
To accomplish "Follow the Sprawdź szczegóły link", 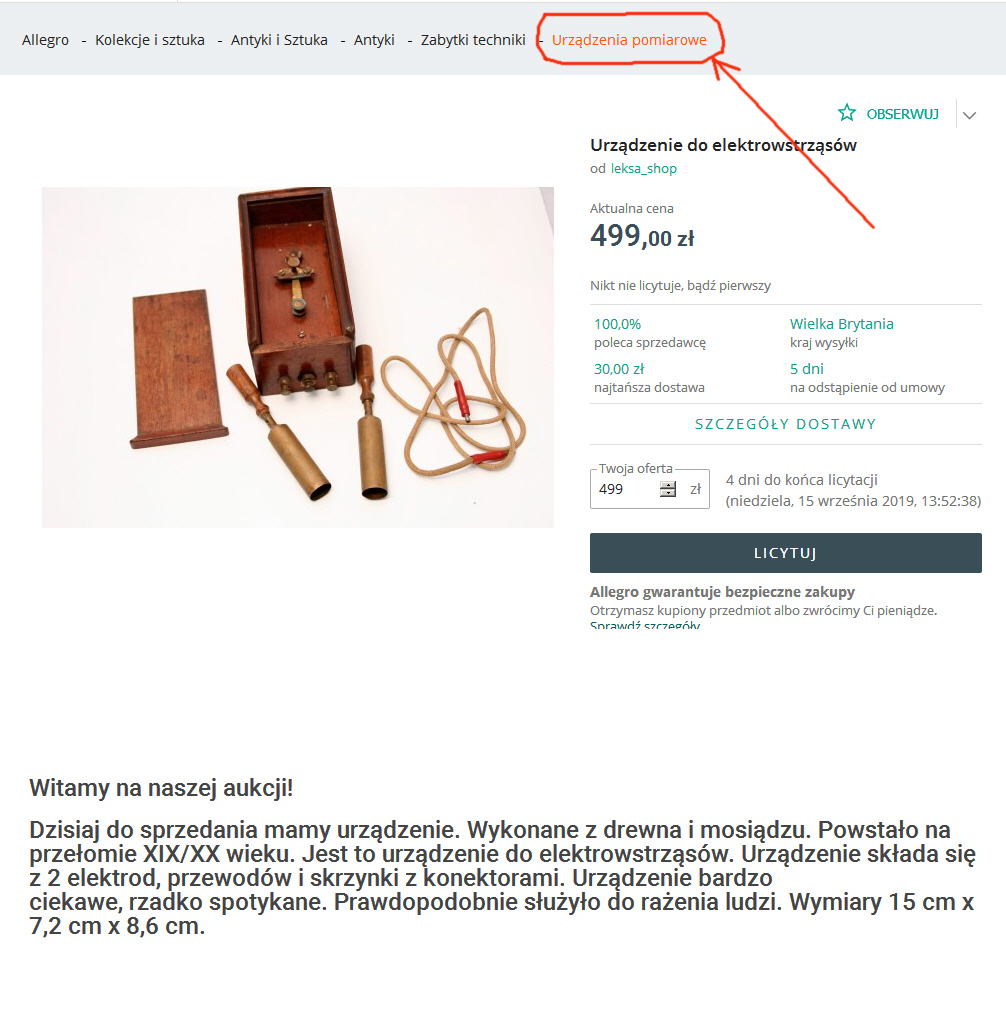I will click(x=644, y=625).
